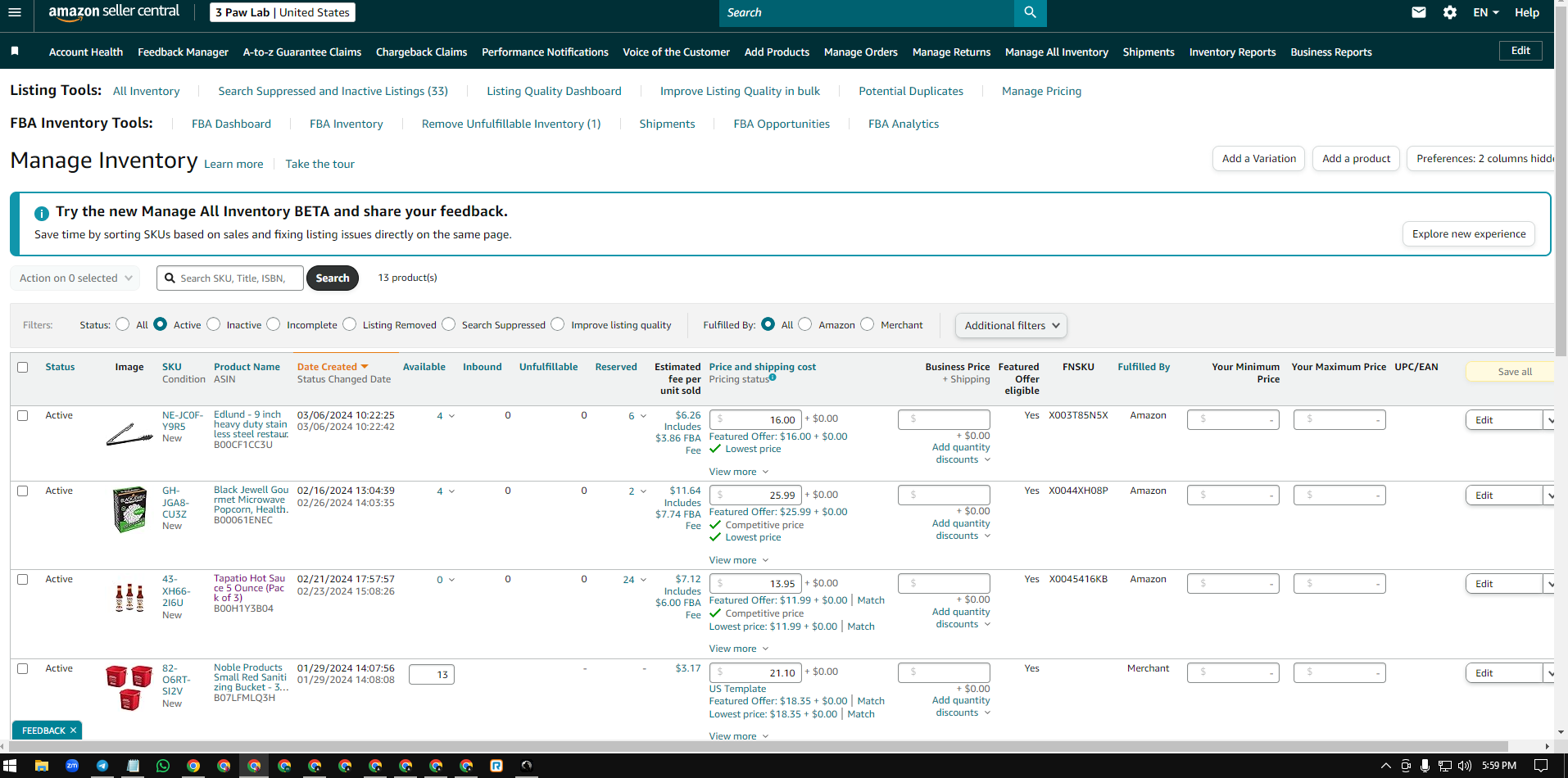Click the Pricing status info icon
This screenshot has width=1568, height=778.
(x=773, y=378)
